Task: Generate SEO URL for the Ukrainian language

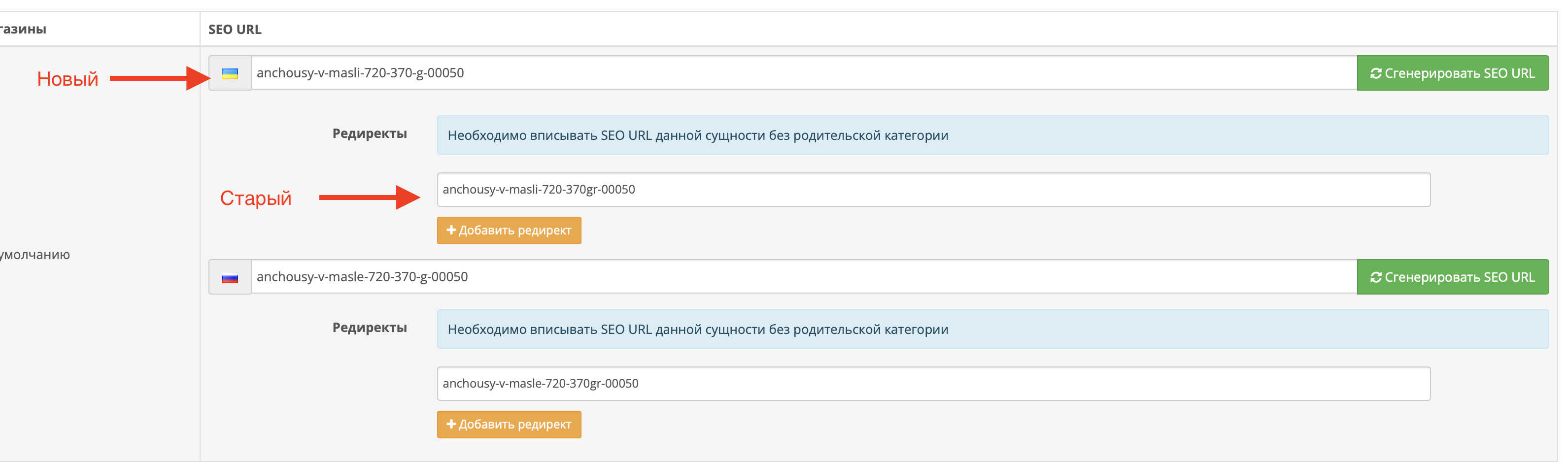Action: tap(1452, 73)
